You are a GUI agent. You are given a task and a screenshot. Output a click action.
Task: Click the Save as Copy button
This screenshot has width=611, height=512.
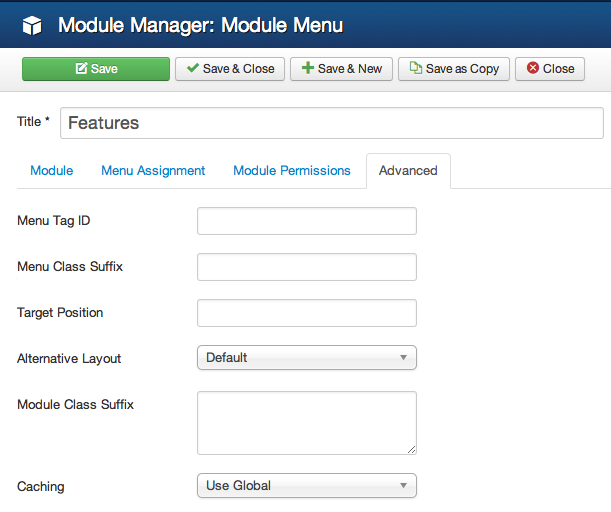(454, 69)
